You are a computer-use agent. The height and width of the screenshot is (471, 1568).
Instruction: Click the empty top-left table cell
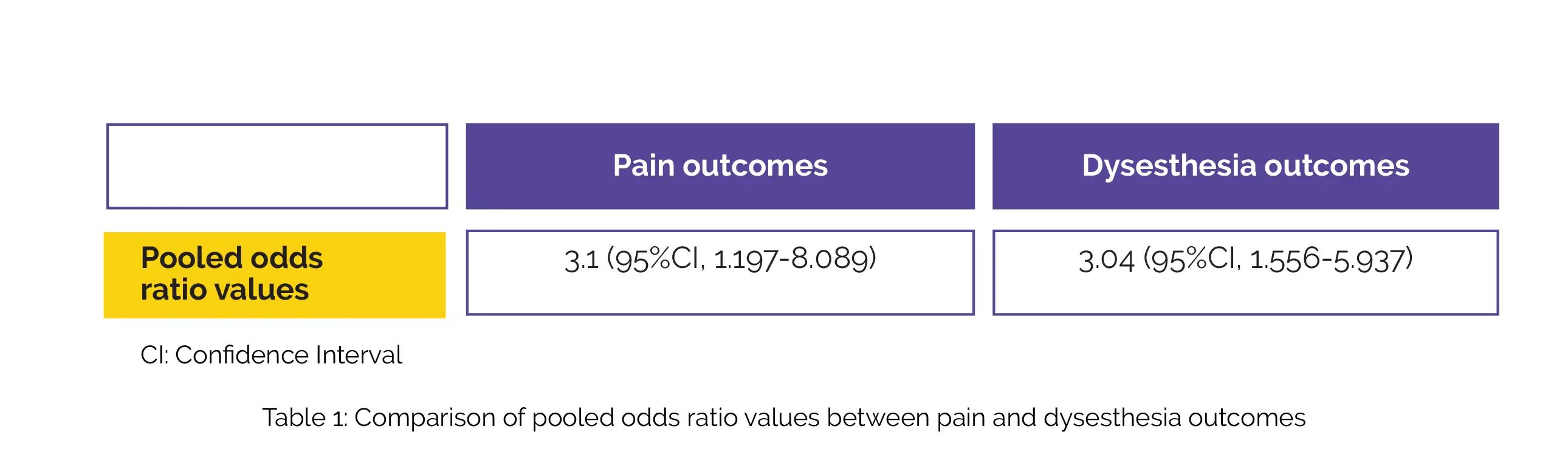click(x=277, y=166)
